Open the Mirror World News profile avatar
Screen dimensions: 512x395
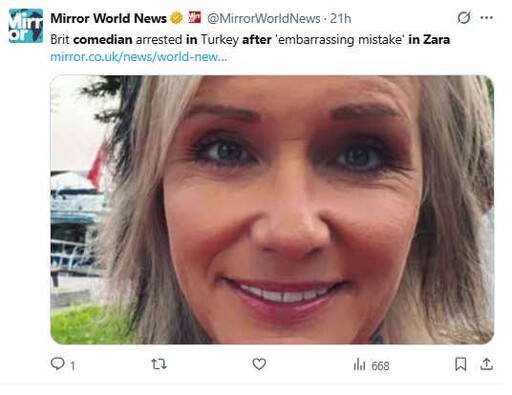coord(26,26)
